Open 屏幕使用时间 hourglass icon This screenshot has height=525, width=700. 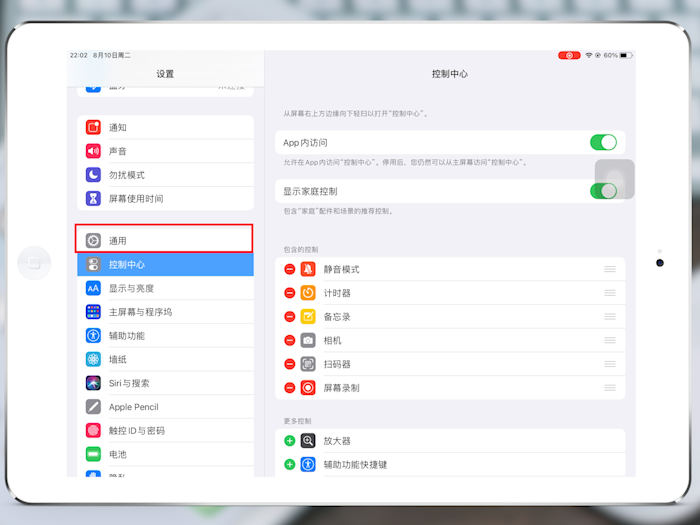[93, 198]
